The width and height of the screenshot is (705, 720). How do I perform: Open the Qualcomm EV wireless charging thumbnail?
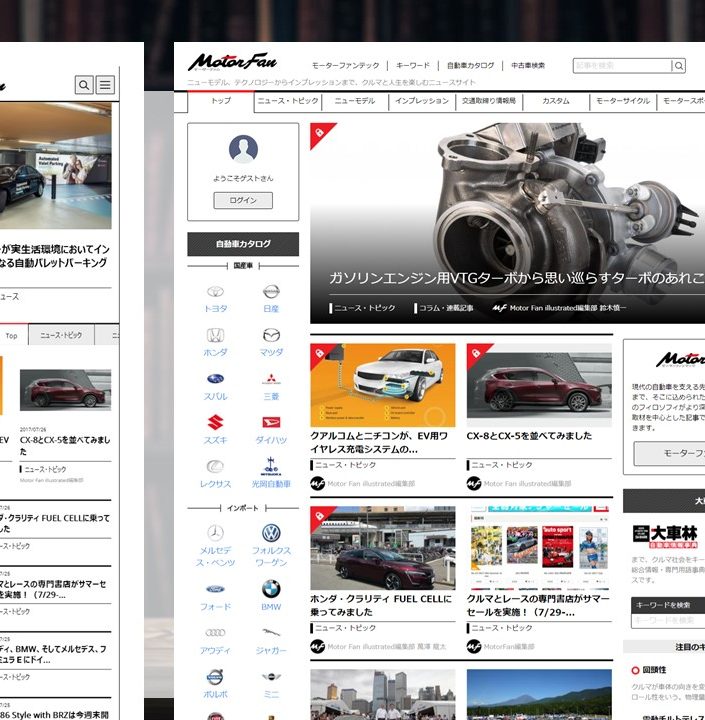tap(383, 385)
